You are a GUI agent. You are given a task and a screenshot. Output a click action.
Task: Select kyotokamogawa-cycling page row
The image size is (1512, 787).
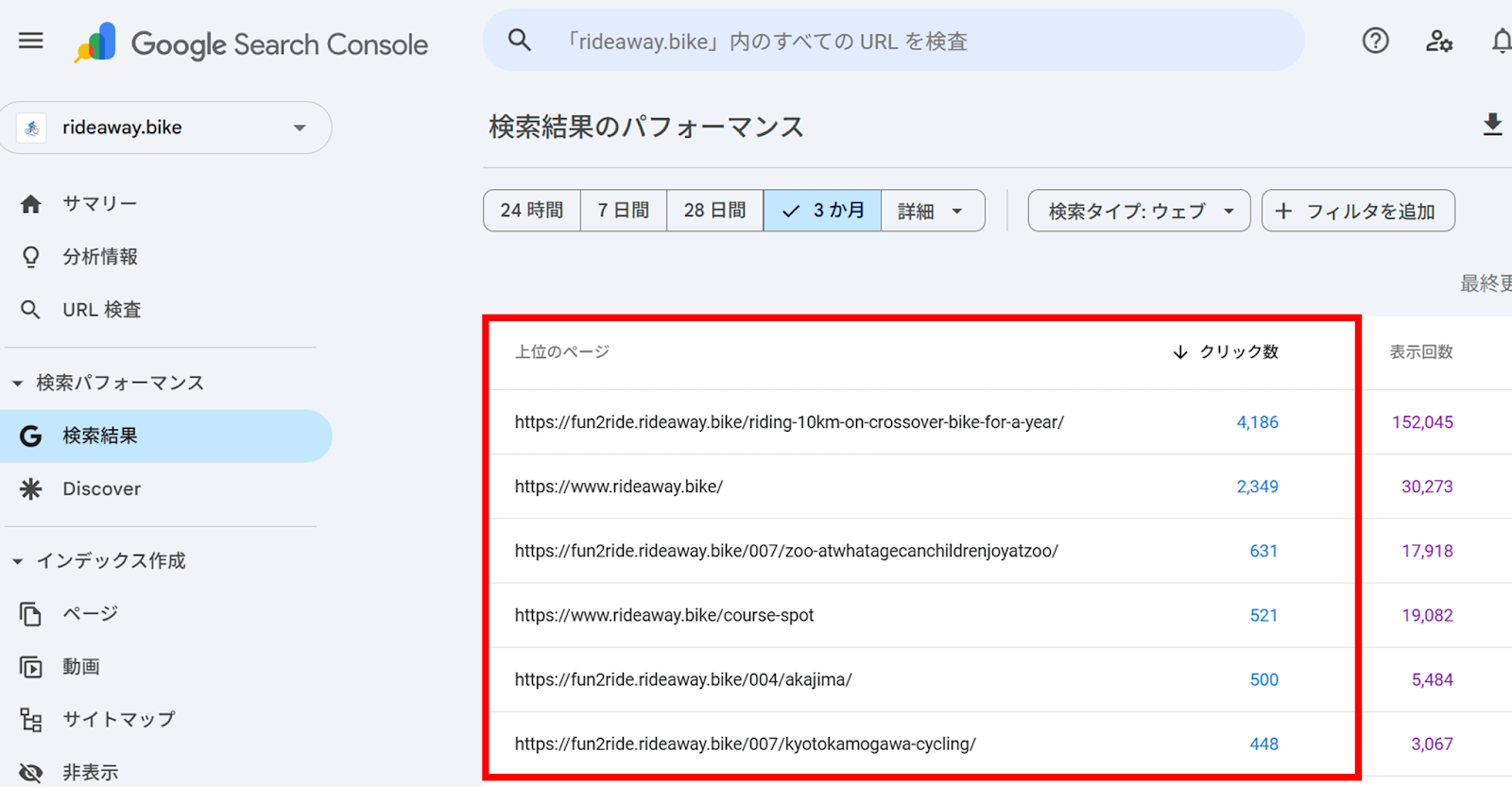coord(997,744)
